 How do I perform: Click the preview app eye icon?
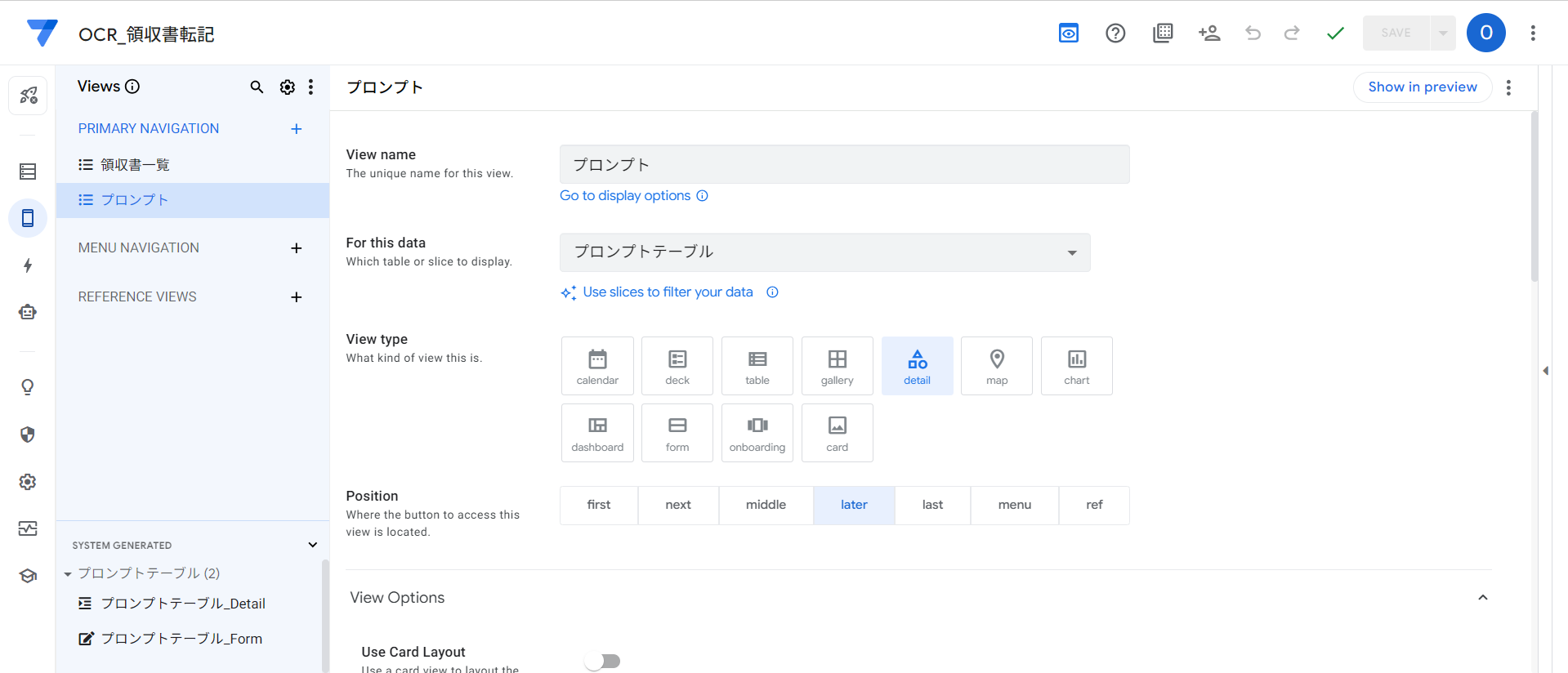click(1068, 33)
